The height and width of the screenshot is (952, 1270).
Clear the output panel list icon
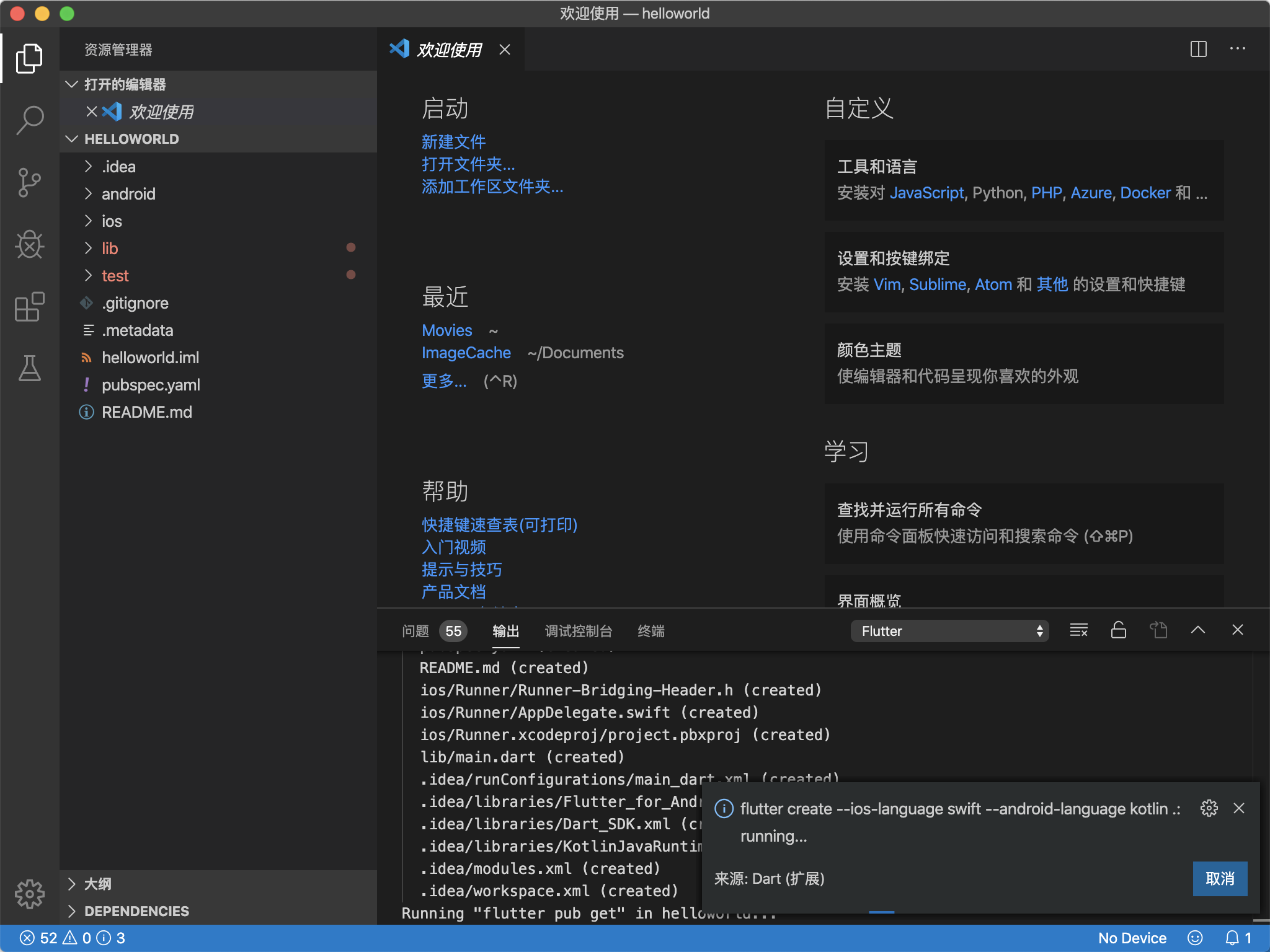point(1078,630)
